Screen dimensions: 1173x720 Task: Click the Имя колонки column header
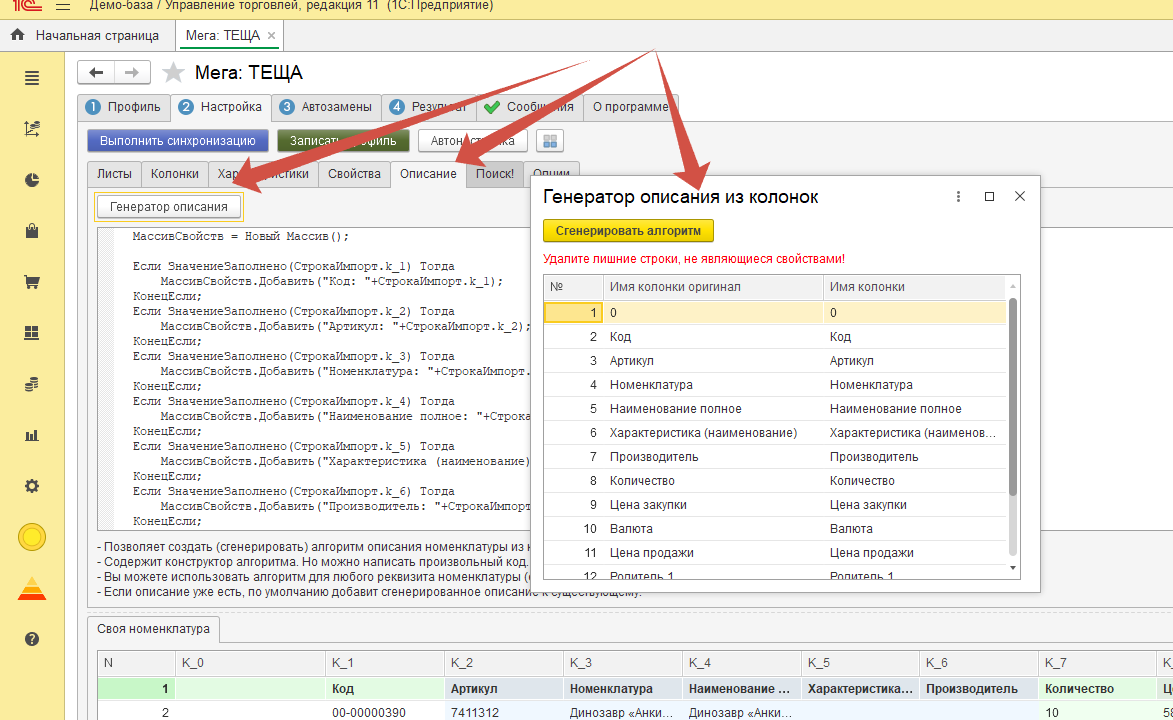(x=914, y=287)
